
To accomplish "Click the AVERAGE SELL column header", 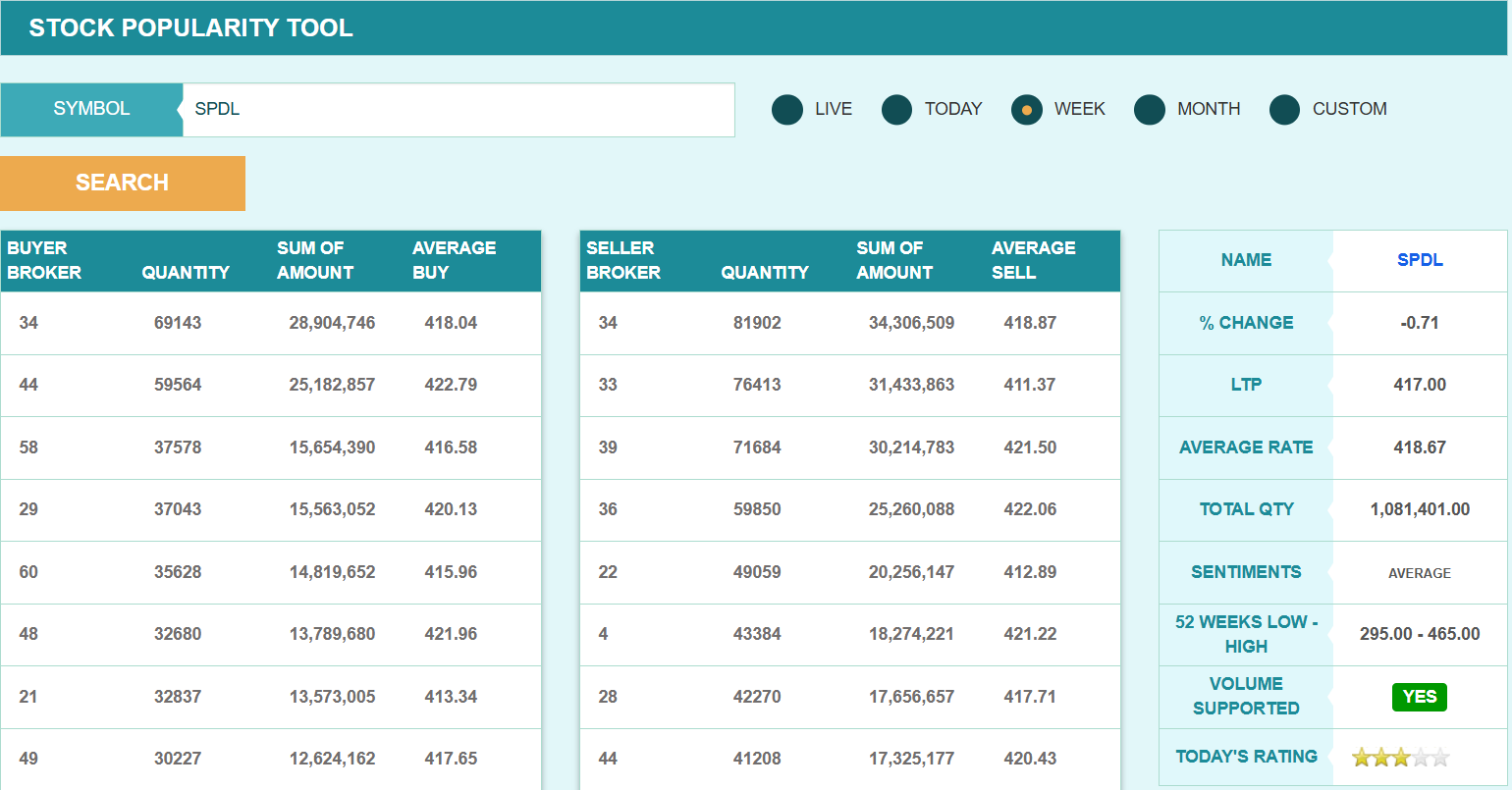I will [1033, 261].
